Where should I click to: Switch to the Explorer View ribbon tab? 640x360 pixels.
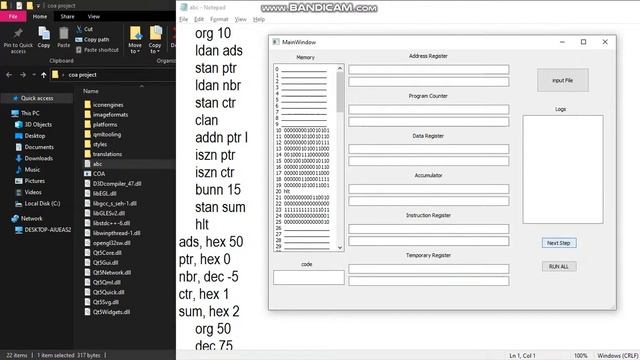[x=94, y=16]
